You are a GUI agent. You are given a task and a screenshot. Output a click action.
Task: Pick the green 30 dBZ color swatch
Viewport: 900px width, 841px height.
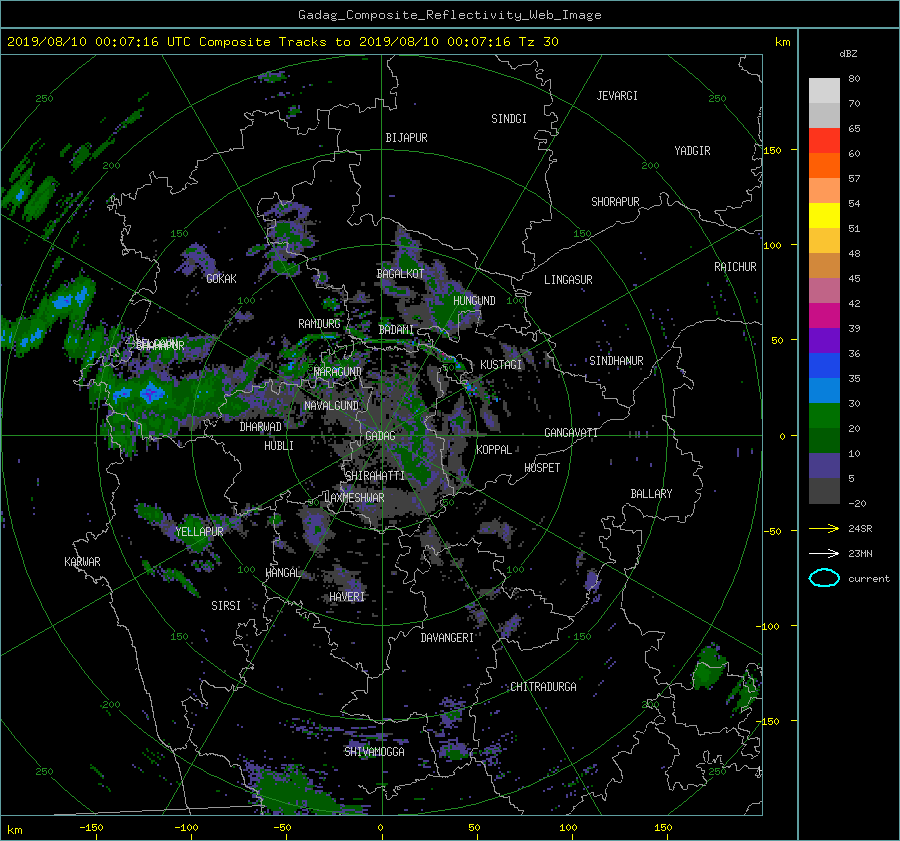click(x=824, y=415)
